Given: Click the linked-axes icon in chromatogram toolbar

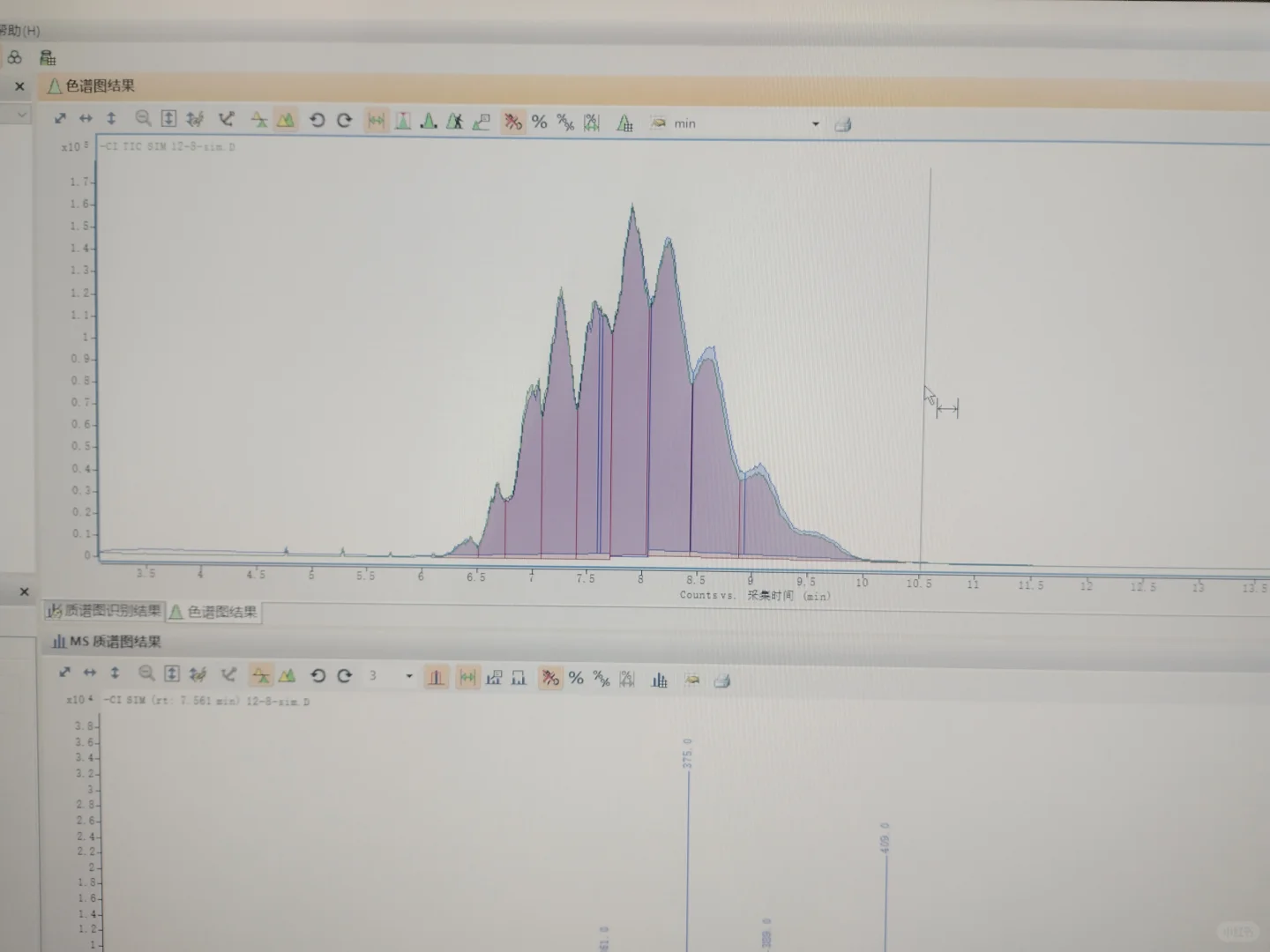Looking at the screenshot, I should pos(195,119).
